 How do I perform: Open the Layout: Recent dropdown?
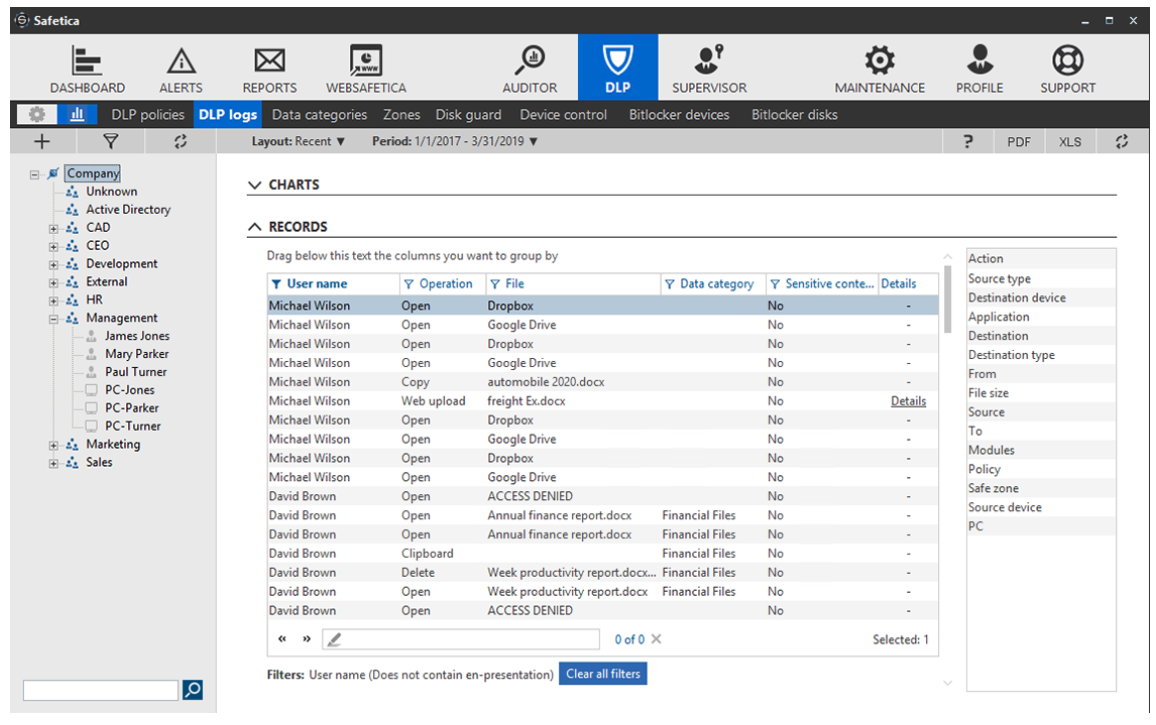click(x=298, y=142)
